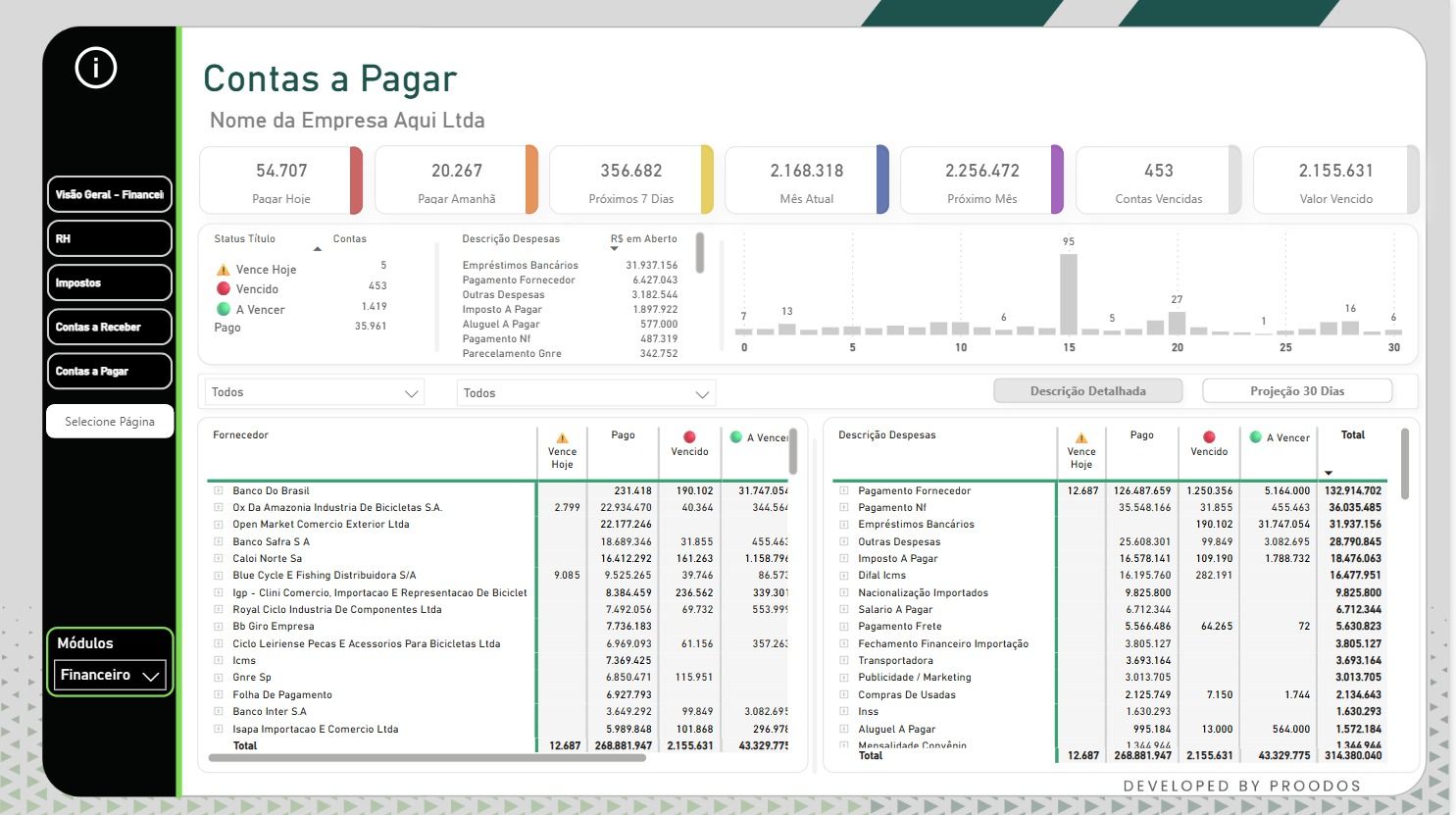Expand the Banco Do Brasil supplier row
This screenshot has height=815, width=1456.
(219, 490)
